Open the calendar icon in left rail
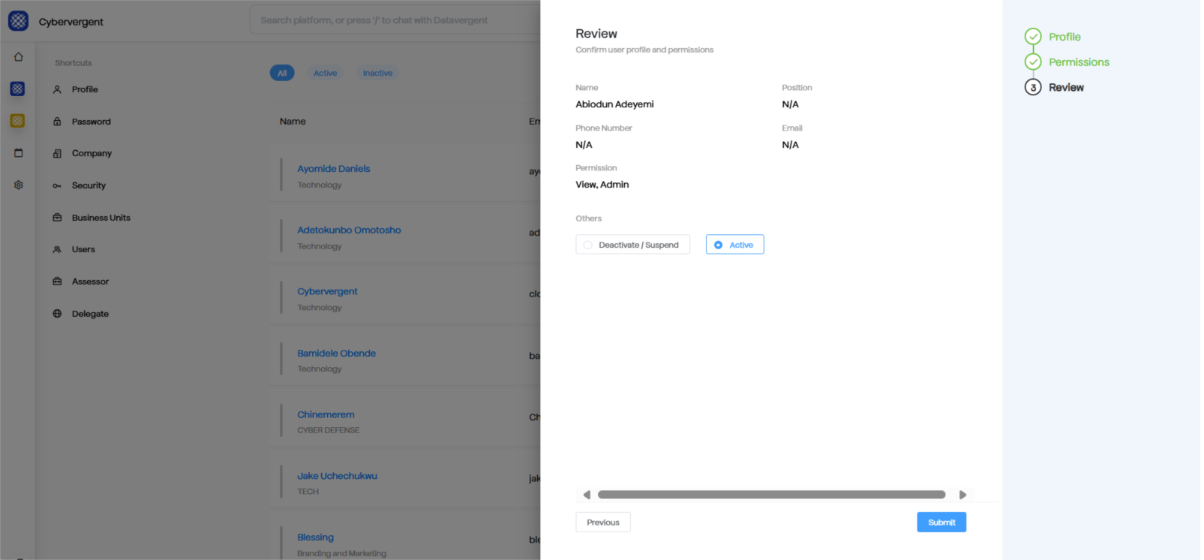This screenshot has height=560, width=1204. click(x=18, y=153)
